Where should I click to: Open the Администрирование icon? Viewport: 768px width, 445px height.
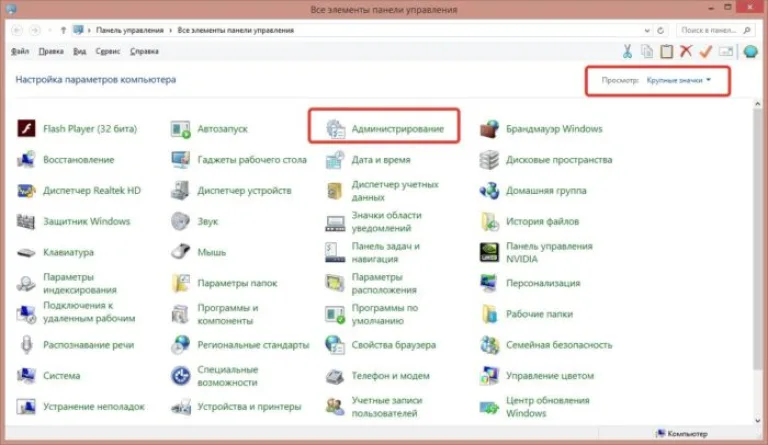click(x=336, y=129)
